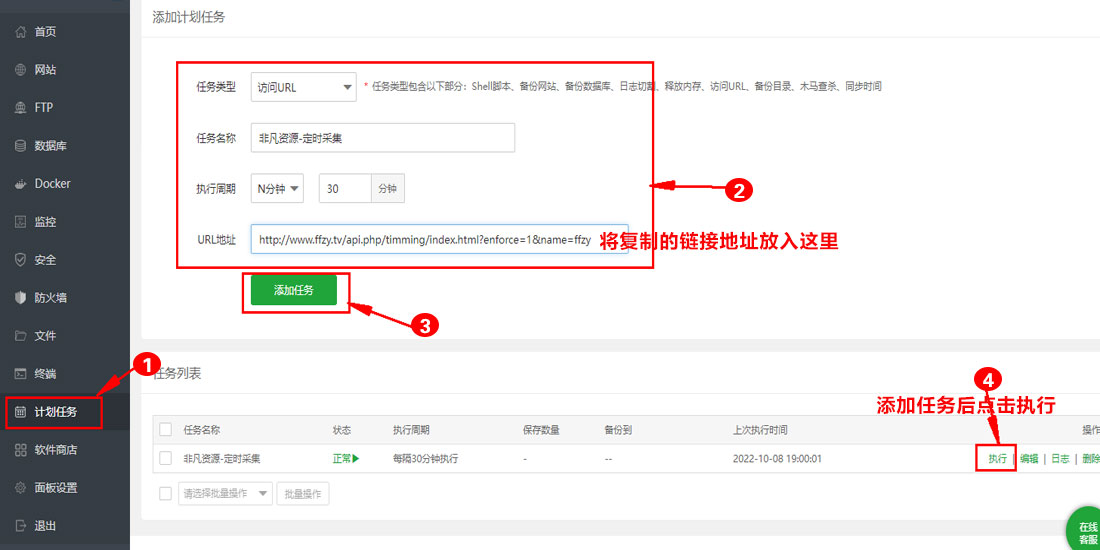
Task: Open the 任务类型 访问URL dropdown
Action: click(x=303, y=87)
